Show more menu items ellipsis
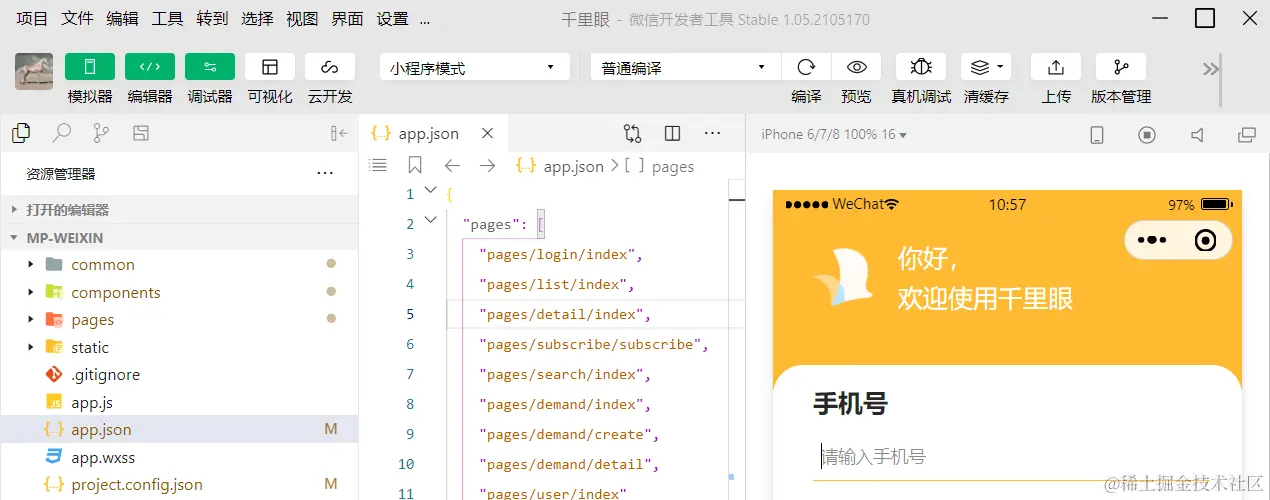Screen dimensions: 1270x500 tap(425, 20)
